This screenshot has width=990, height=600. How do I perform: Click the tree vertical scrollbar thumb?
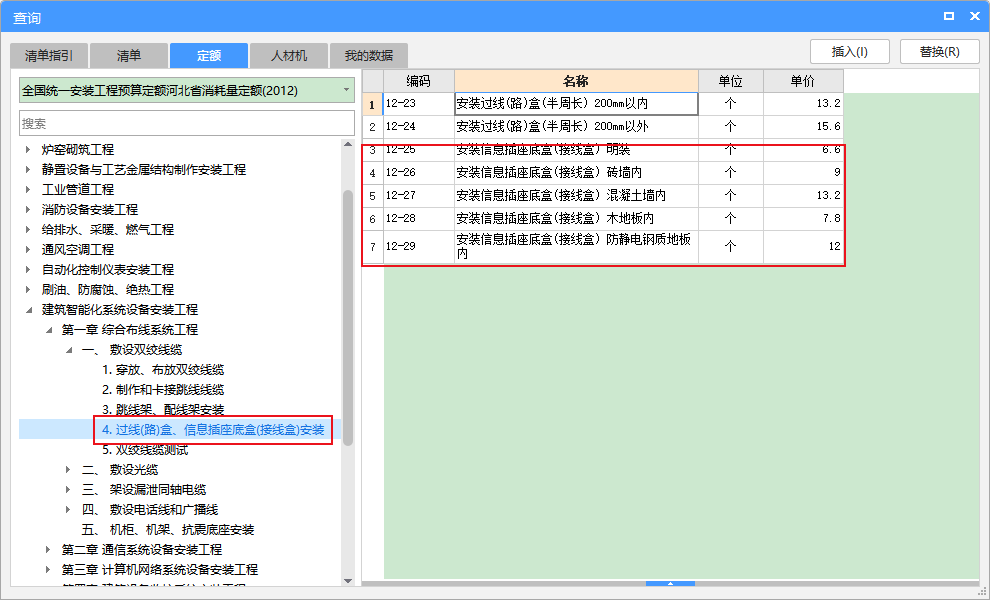pos(348,318)
